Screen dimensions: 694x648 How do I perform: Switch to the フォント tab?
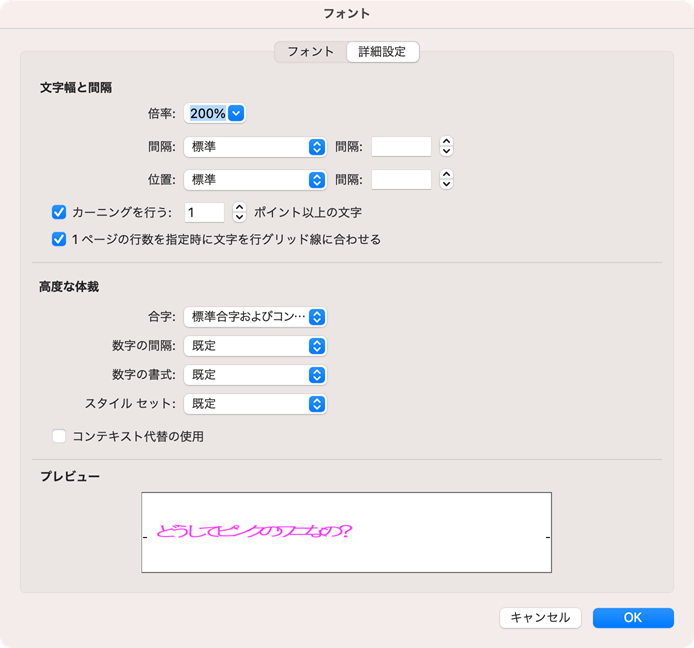[310, 51]
